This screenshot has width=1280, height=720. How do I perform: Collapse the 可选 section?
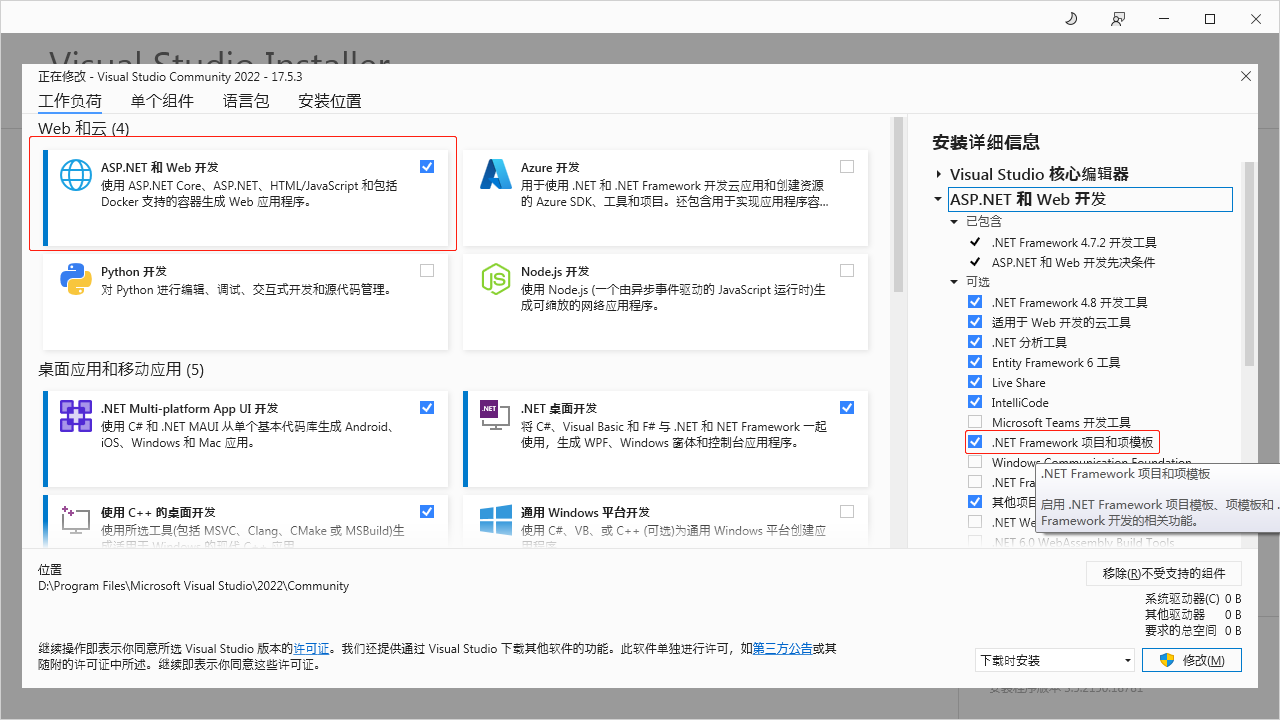(955, 282)
